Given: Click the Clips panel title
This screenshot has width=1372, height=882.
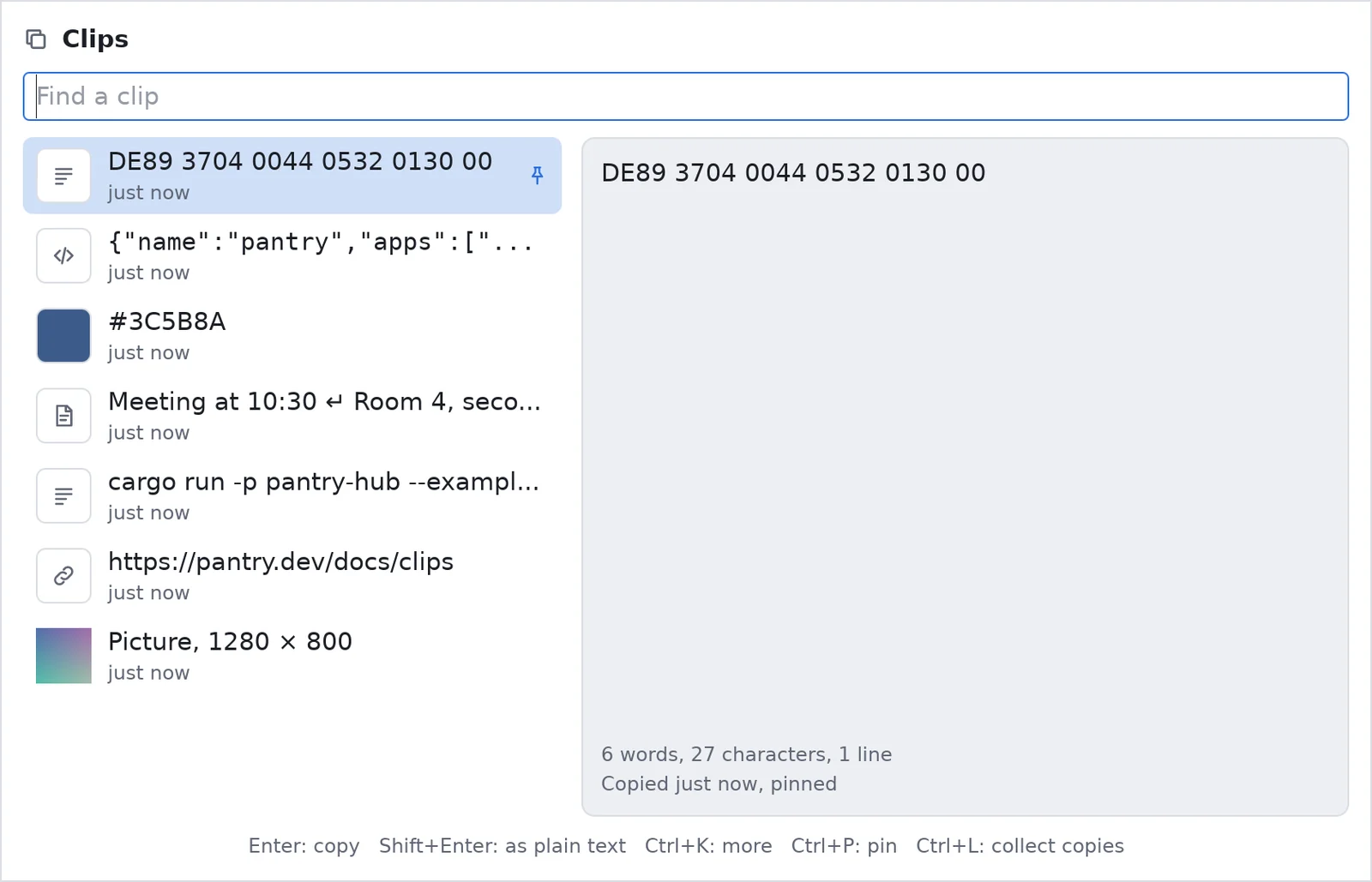Looking at the screenshot, I should pos(95,39).
